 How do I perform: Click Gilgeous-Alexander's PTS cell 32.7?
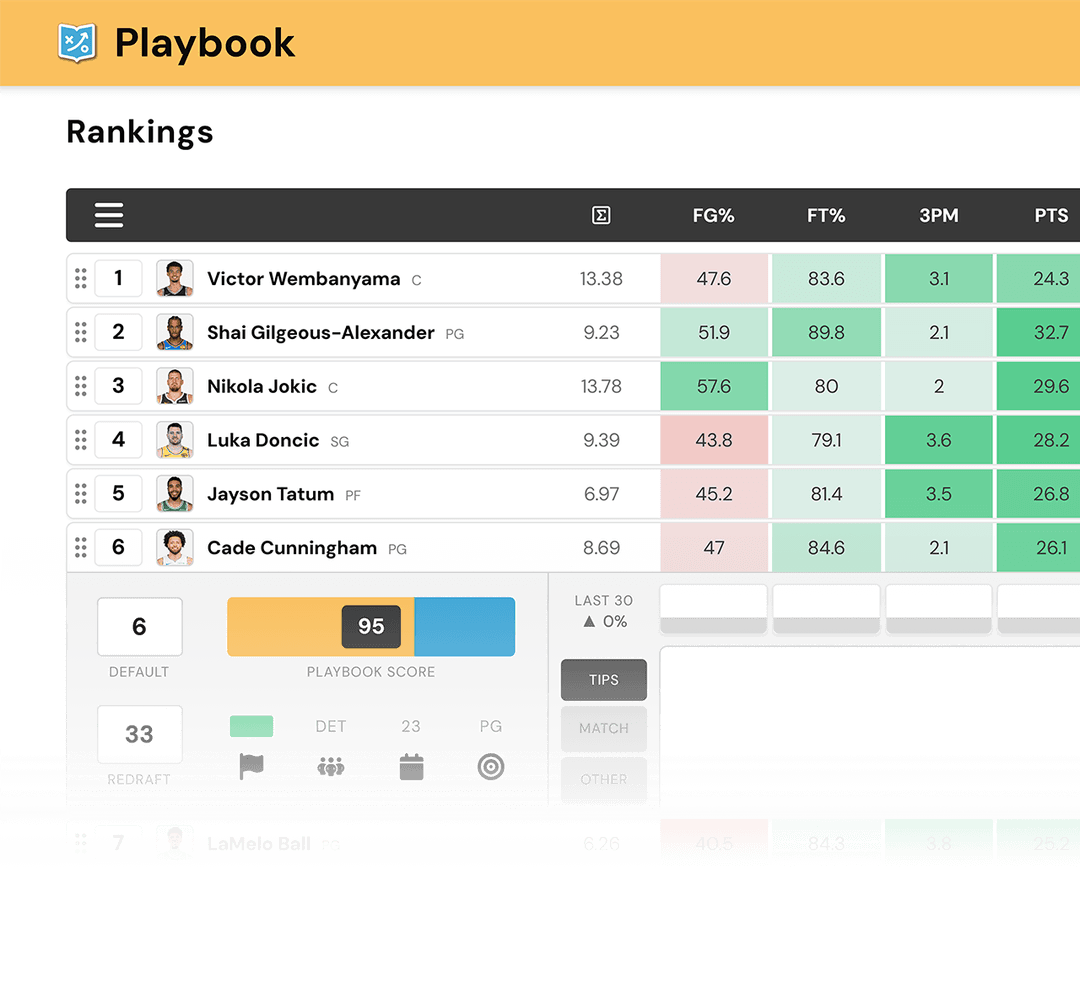1039,332
